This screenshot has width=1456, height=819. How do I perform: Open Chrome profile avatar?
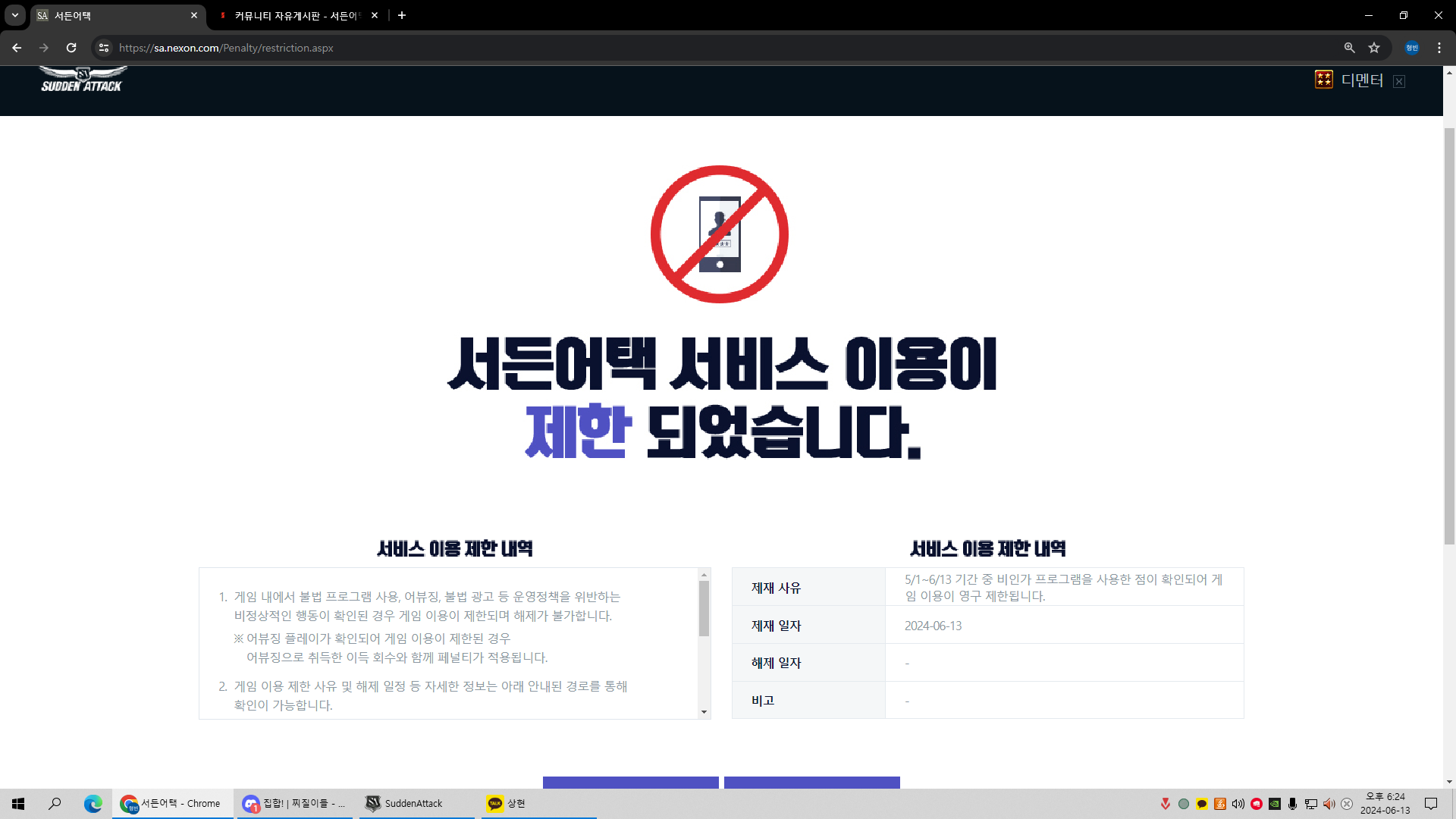pyautogui.click(x=1411, y=48)
